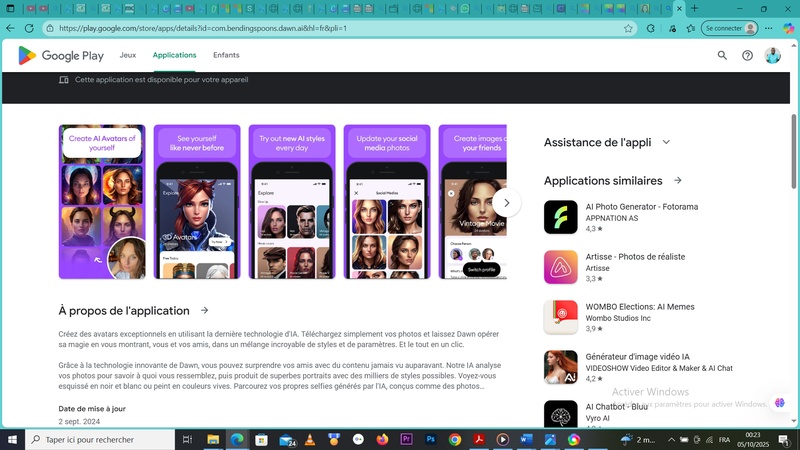The image size is (800, 450).
Task: Click the Artisse app icon
Action: pos(560,267)
